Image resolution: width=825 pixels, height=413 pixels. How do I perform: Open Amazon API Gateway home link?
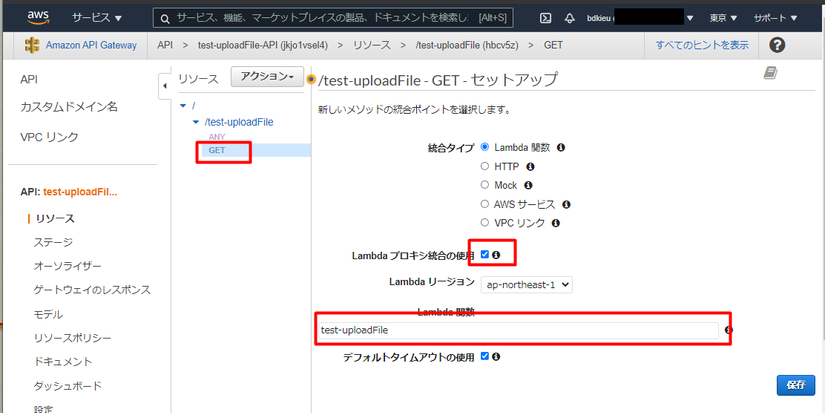pyautogui.click(x=91, y=45)
